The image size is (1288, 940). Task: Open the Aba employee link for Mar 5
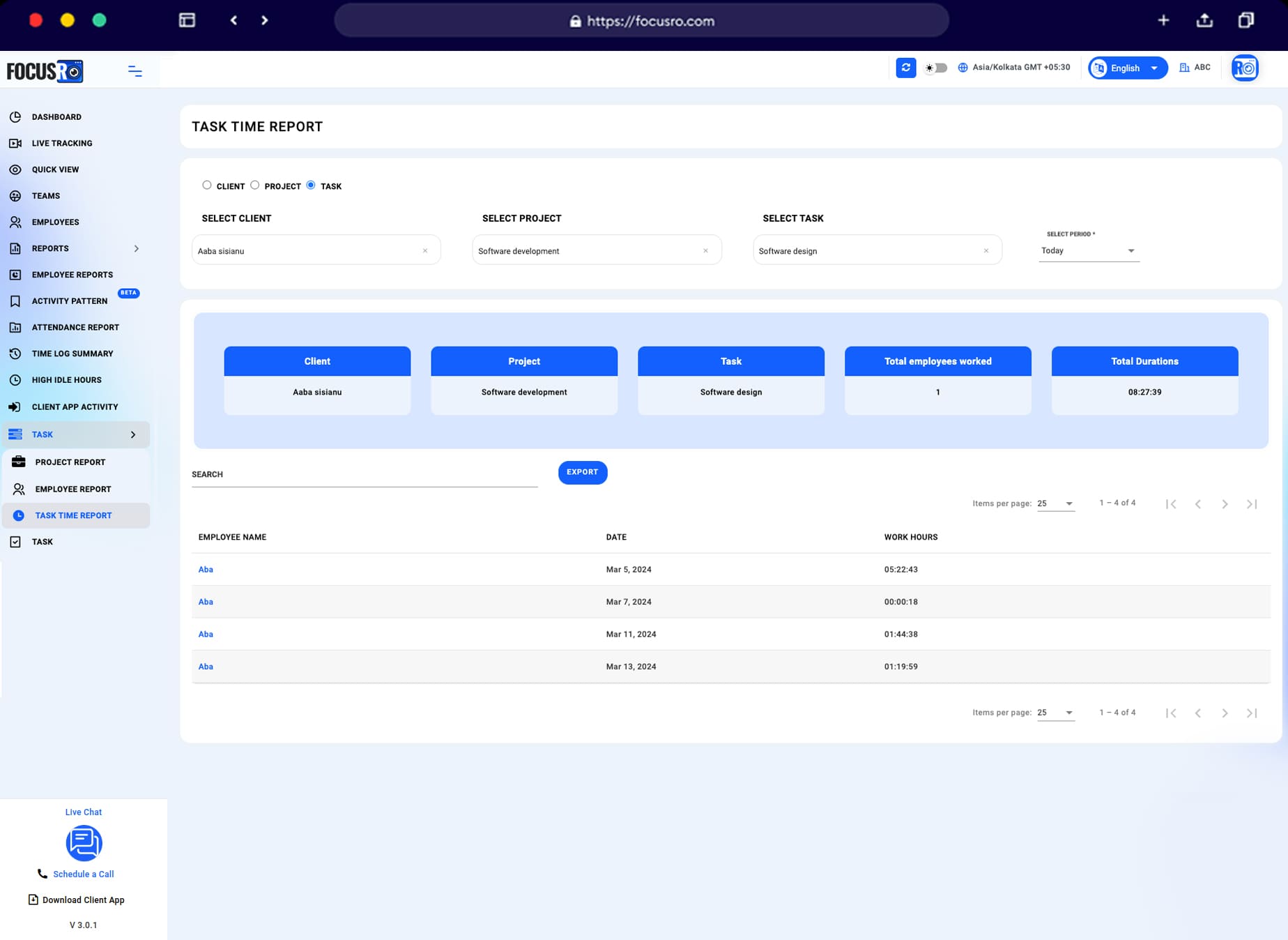205,569
